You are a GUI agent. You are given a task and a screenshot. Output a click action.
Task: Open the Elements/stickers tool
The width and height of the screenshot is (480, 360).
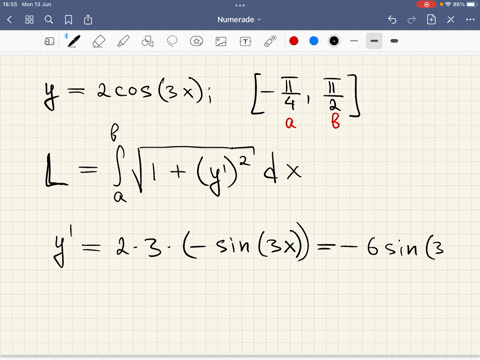click(x=196, y=41)
